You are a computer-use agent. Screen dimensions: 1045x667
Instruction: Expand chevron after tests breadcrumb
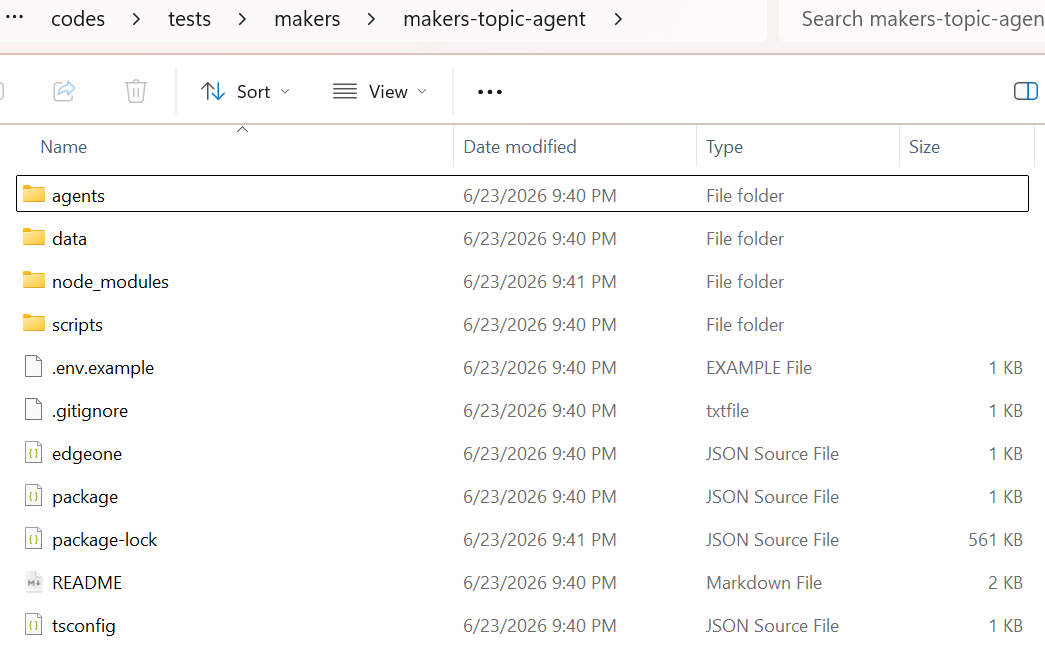click(x=243, y=19)
